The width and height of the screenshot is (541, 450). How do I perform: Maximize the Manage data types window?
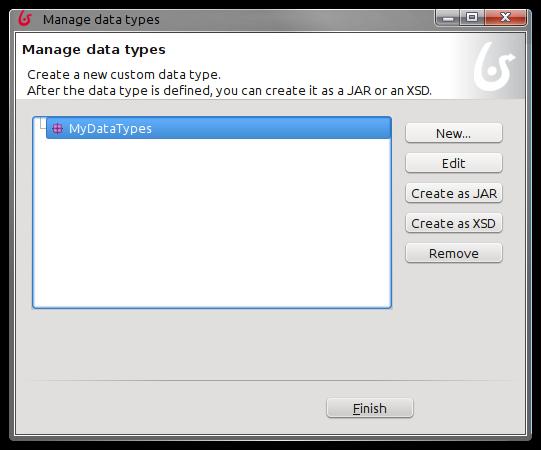click(x=472, y=17)
